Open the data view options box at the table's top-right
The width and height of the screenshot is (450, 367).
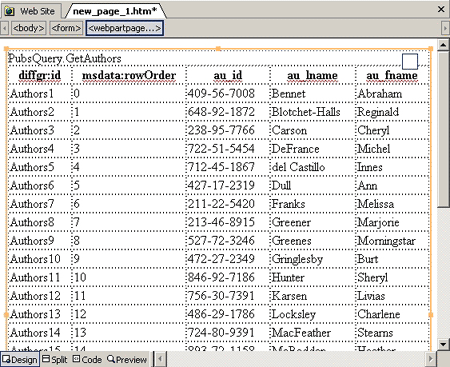tap(410, 61)
